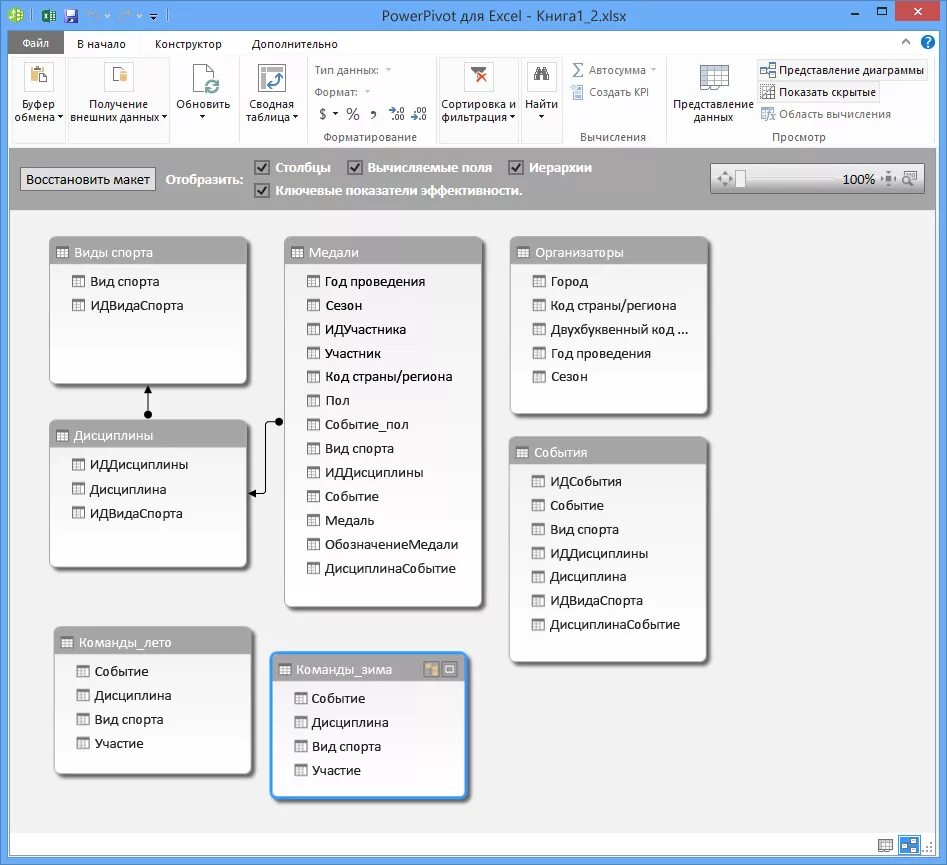Click the Help question mark icon
Image resolution: width=947 pixels, height=865 pixels.
[927, 42]
